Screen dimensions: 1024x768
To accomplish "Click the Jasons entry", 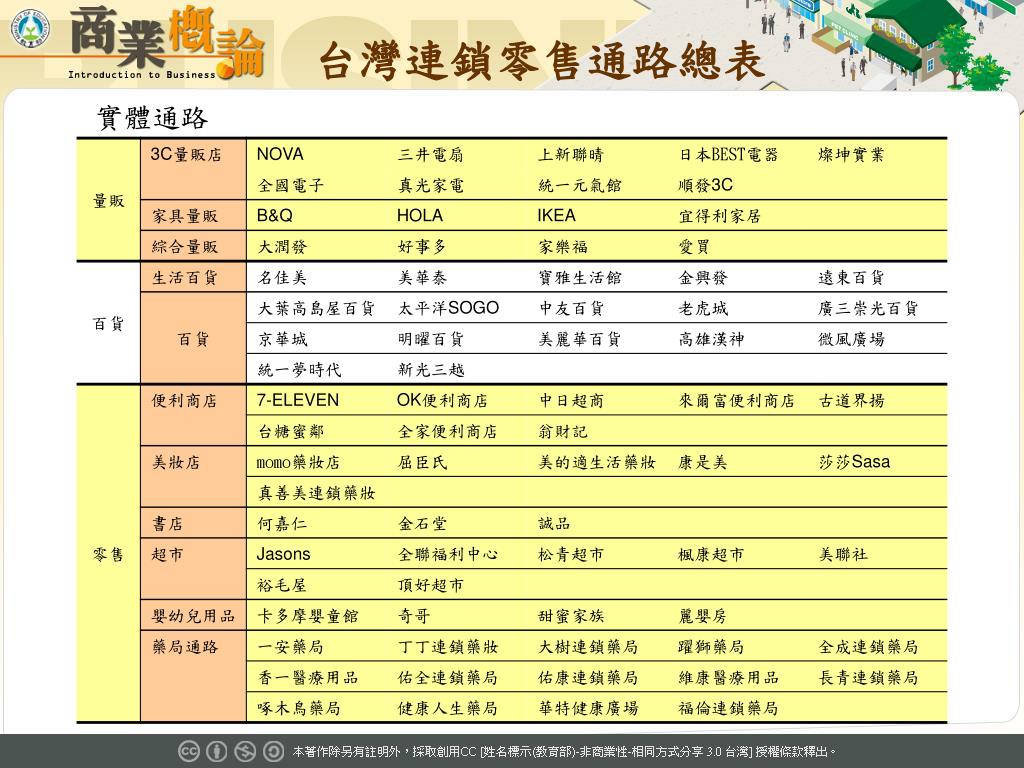I will pyautogui.click(x=283, y=554).
